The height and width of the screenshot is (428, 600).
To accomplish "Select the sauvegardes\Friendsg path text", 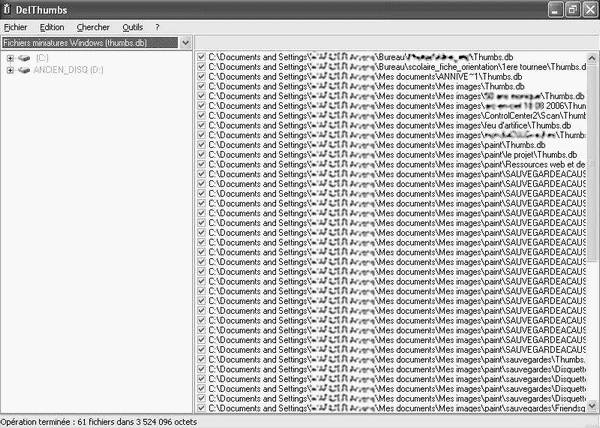I will 397,408.
